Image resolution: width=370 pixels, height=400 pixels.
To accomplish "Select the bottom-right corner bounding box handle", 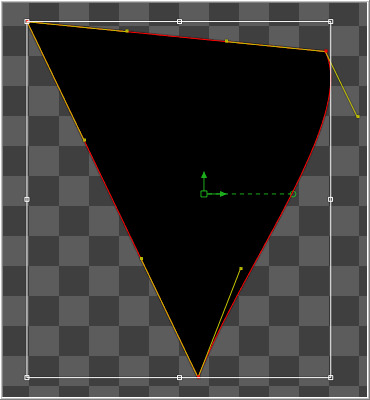I will coord(330,377).
